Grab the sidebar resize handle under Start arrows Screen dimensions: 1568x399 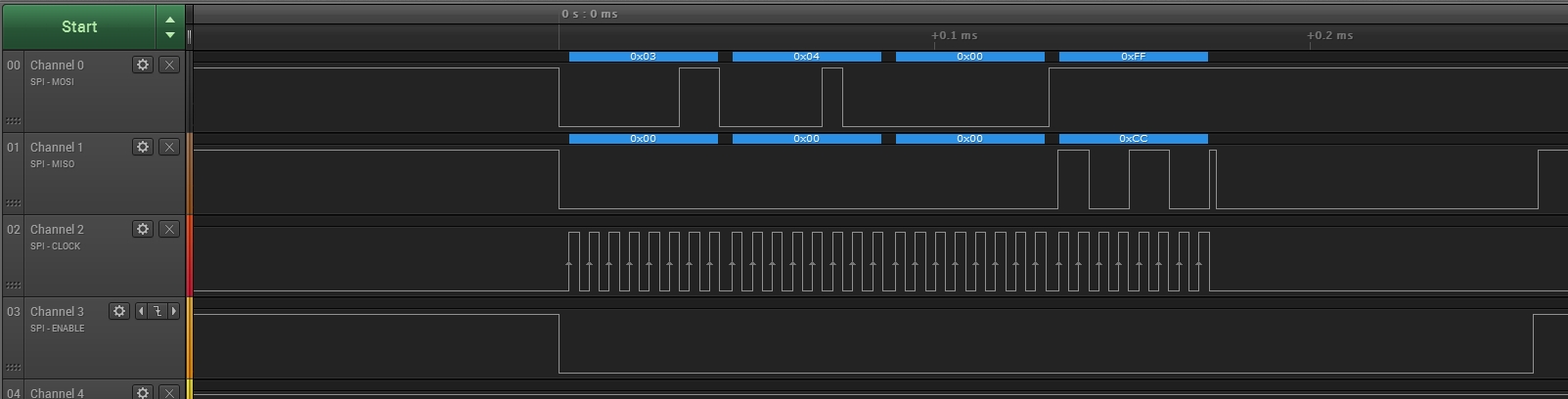tap(190, 36)
